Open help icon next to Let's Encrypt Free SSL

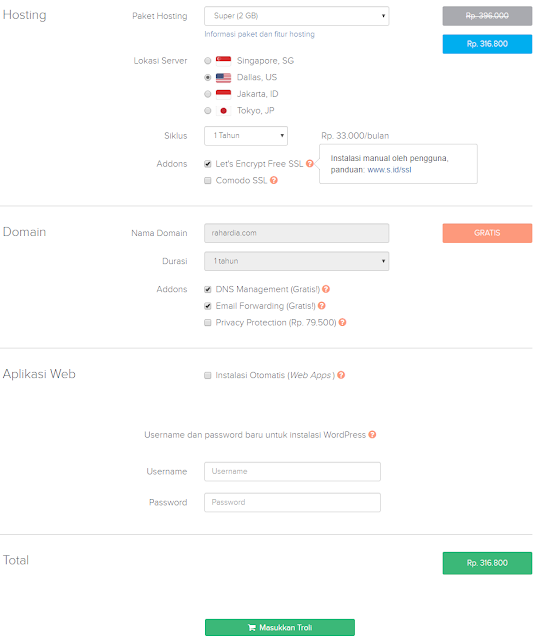pos(310,164)
